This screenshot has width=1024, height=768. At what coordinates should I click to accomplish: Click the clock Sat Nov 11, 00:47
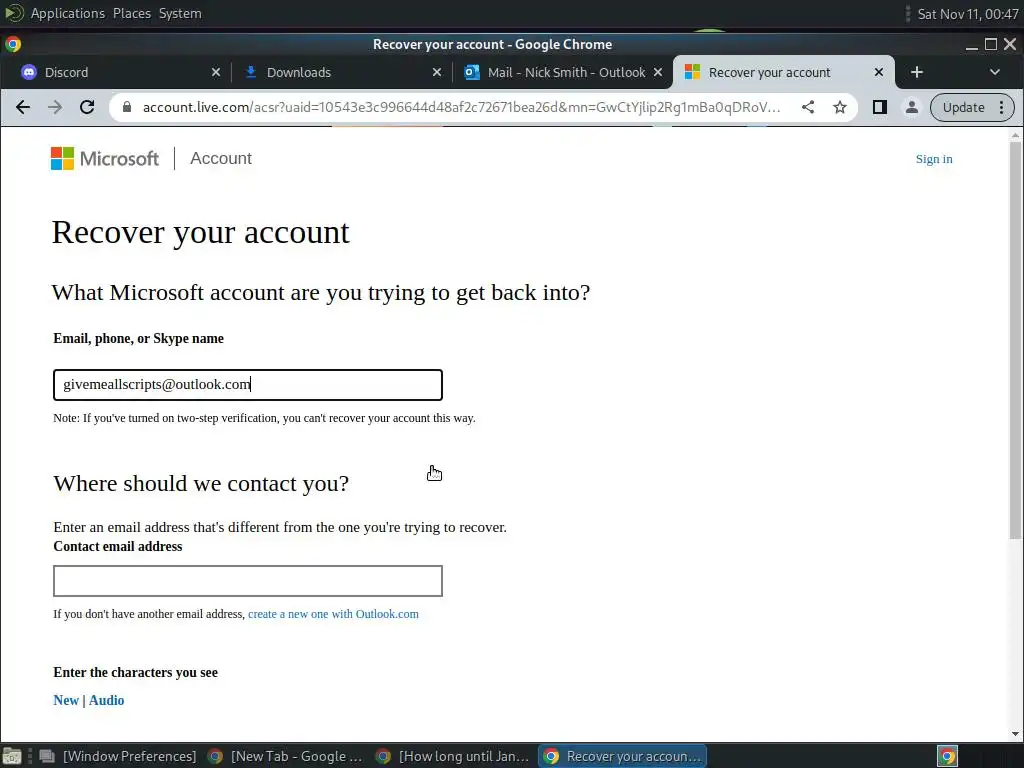tap(968, 14)
